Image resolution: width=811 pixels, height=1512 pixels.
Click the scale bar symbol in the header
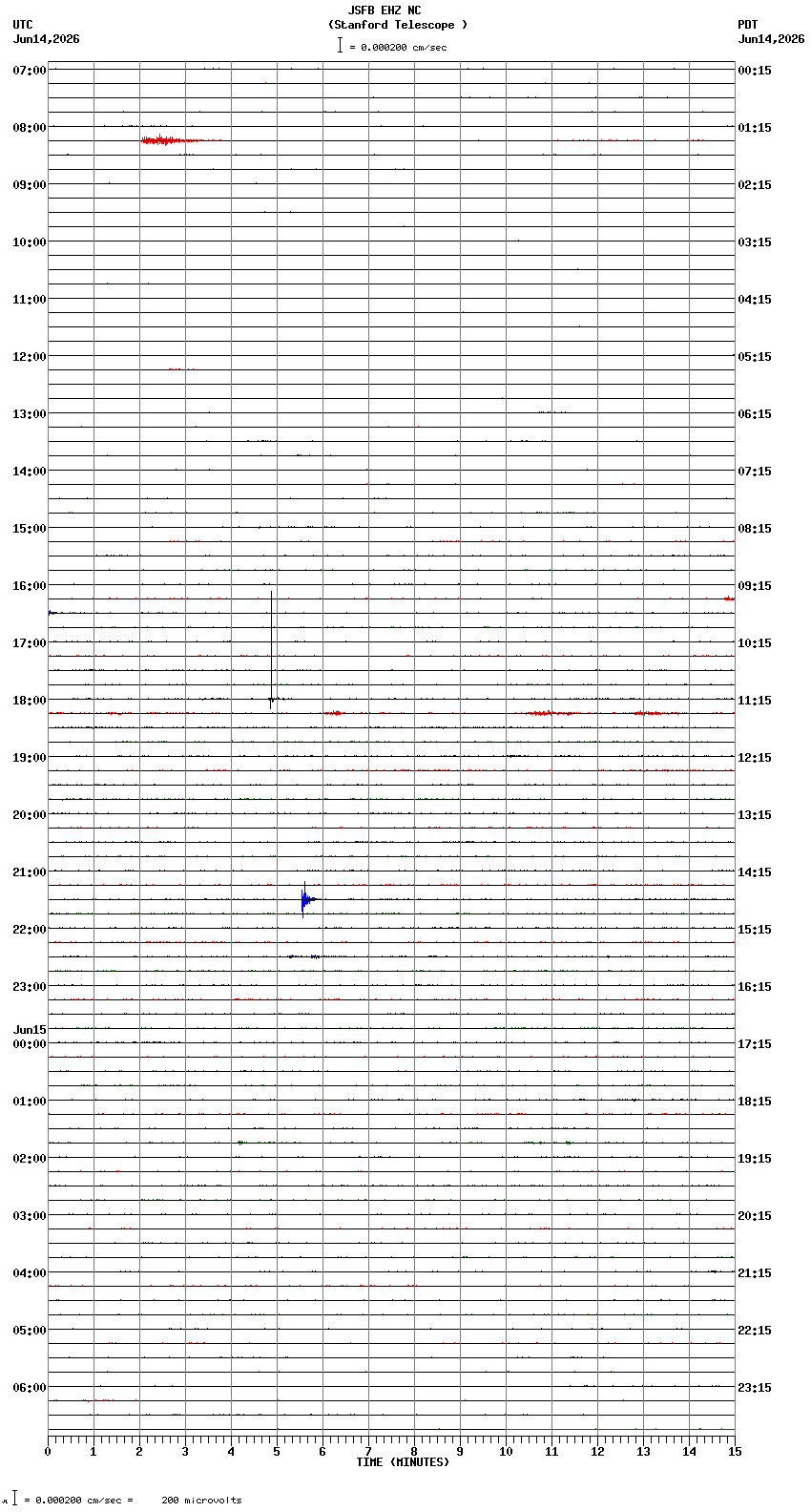[340, 45]
